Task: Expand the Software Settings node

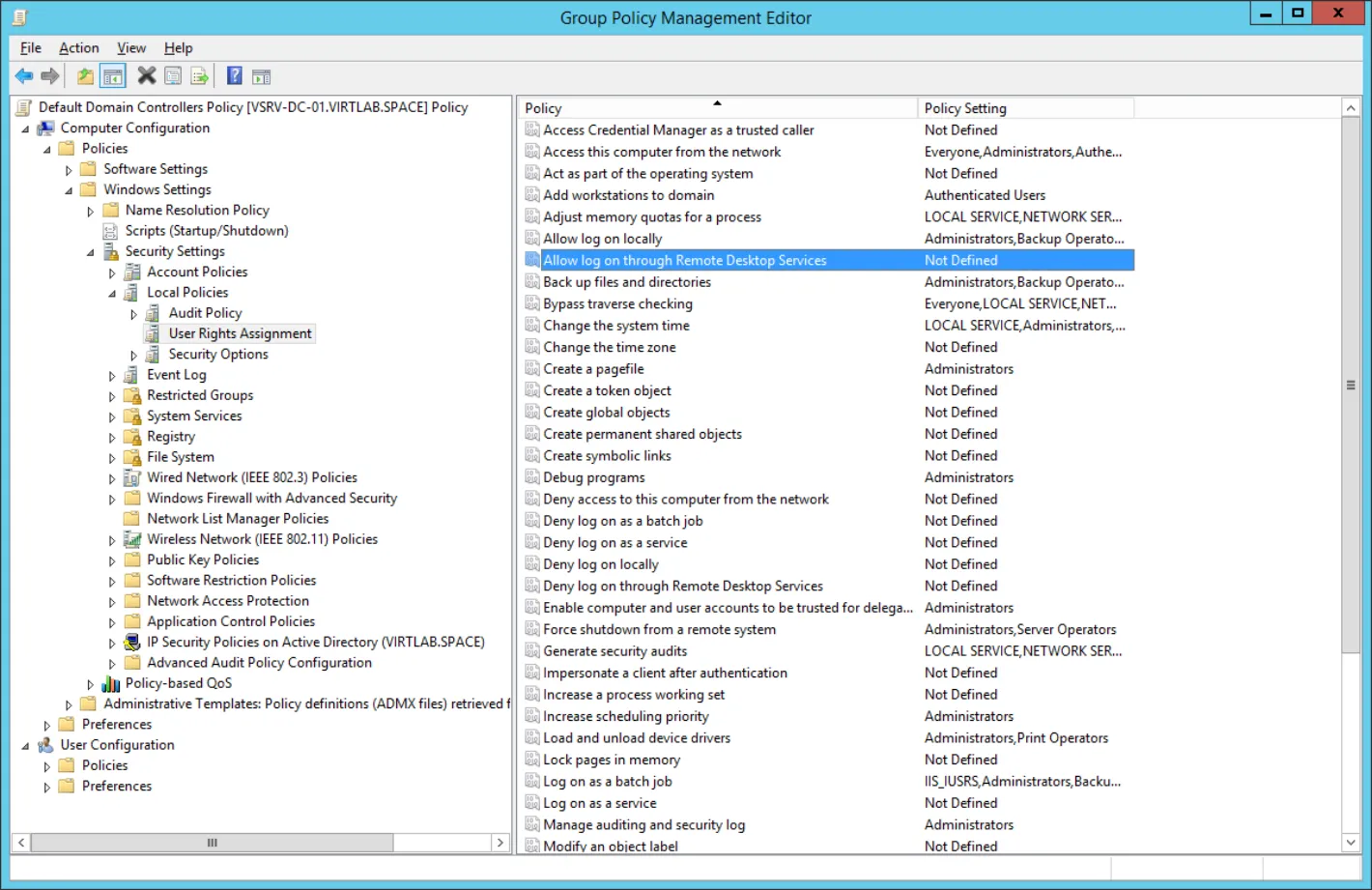Action: (69, 170)
